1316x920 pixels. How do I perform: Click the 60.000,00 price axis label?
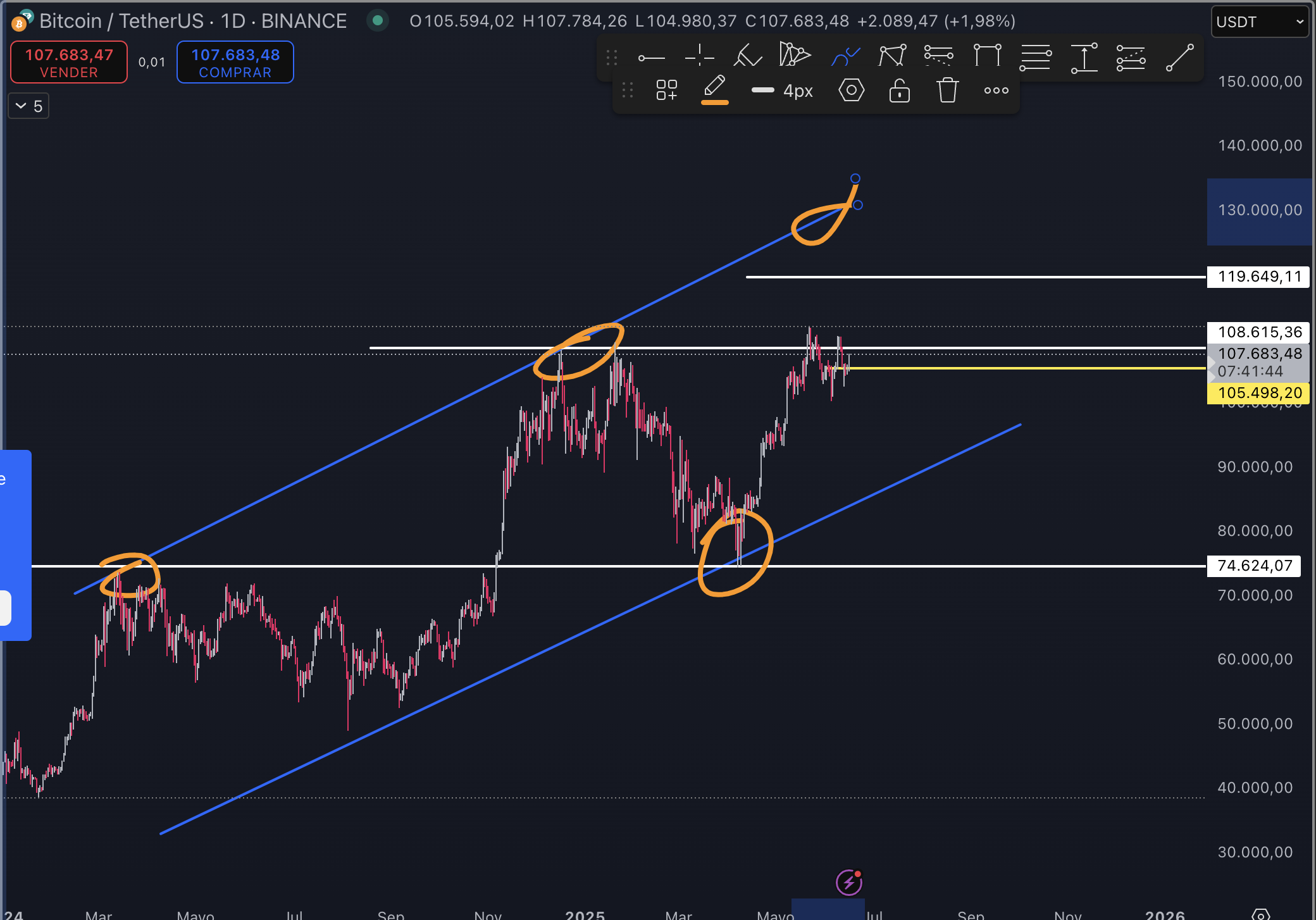coord(1255,659)
